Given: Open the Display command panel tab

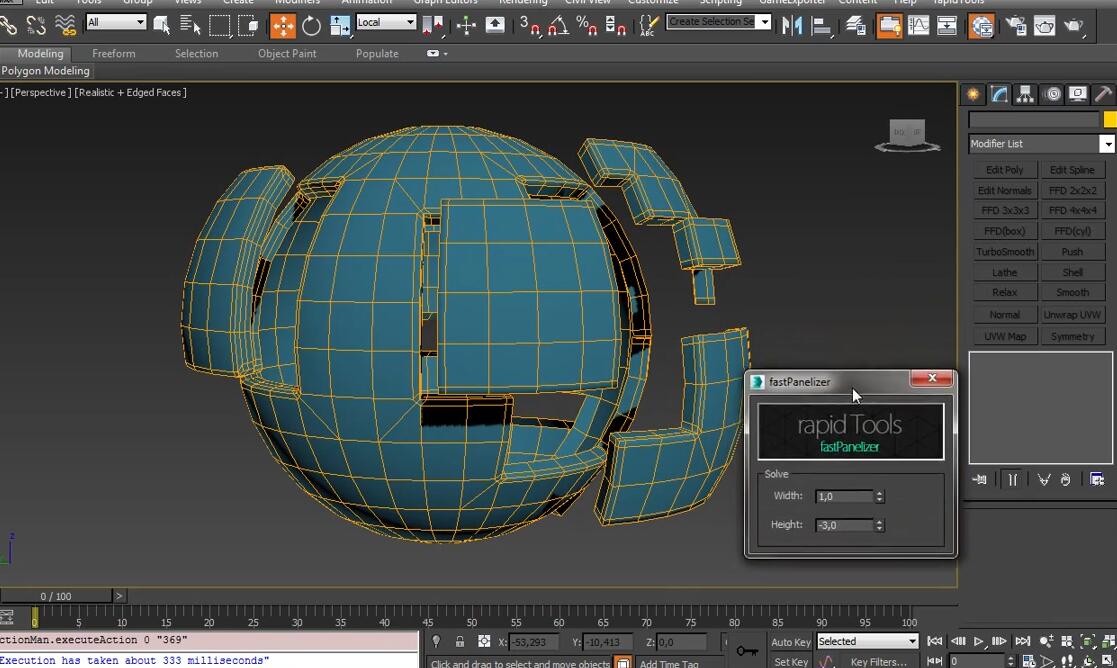Looking at the screenshot, I should tap(1078, 94).
